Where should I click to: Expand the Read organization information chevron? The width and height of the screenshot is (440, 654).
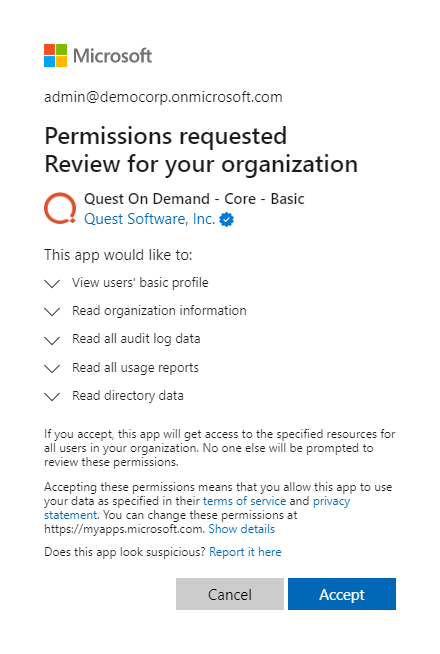[x=52, y=312]
